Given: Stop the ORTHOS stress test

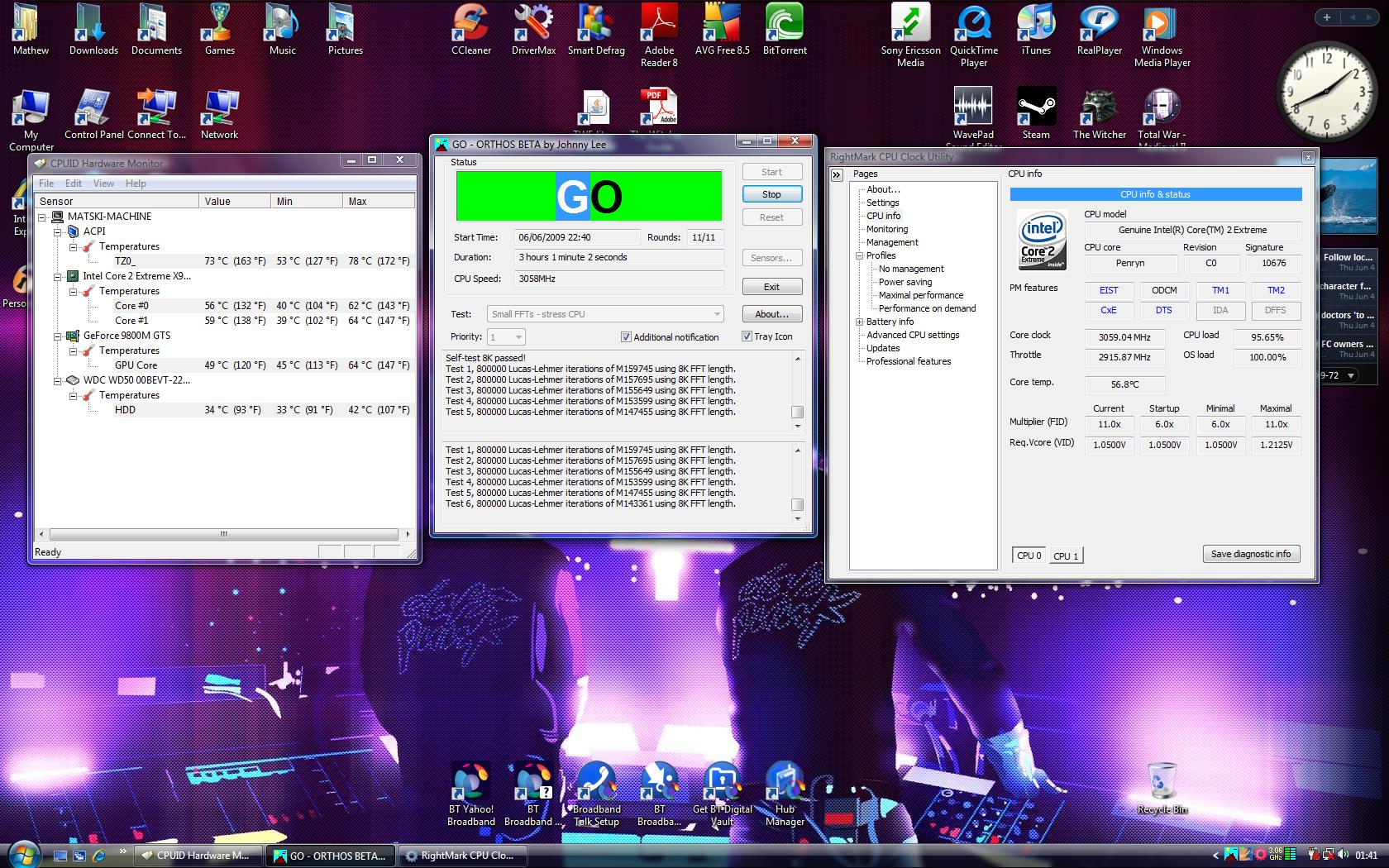Looking at the screenshot, I should (x=771, y=194).
